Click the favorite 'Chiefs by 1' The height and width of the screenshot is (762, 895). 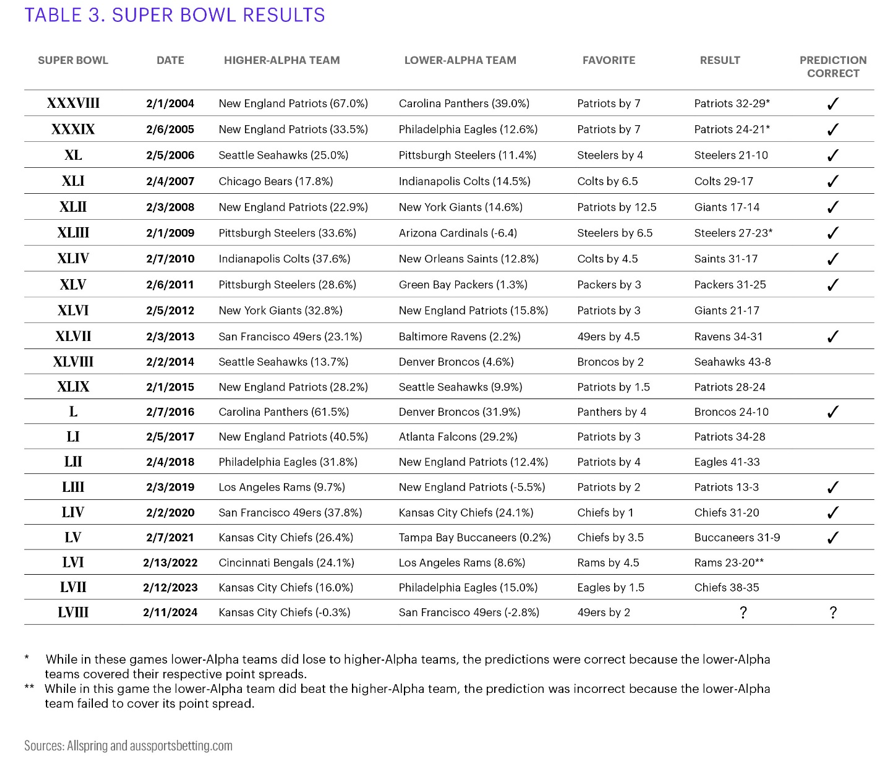click(x=605, y=513)
